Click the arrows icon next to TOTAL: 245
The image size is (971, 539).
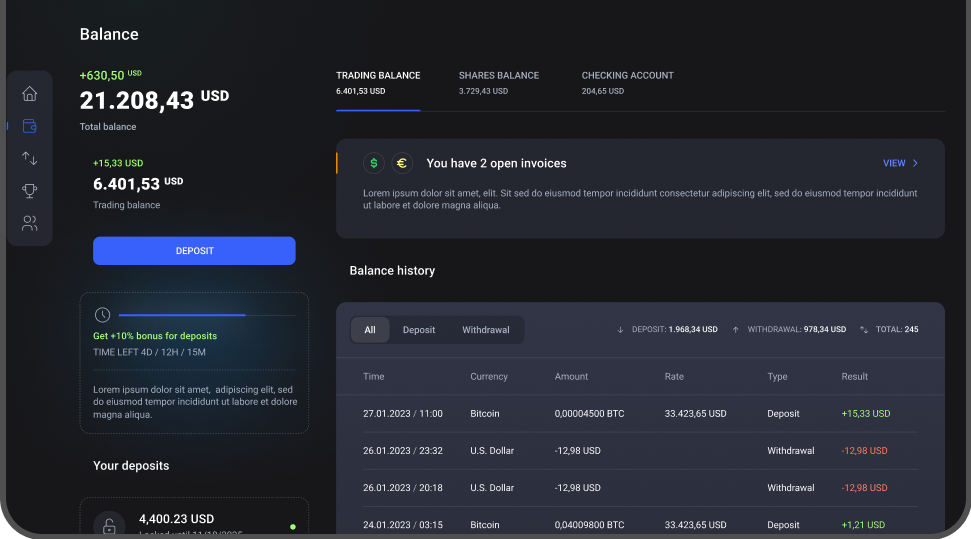pyautogui.click(x=864, y=330)
